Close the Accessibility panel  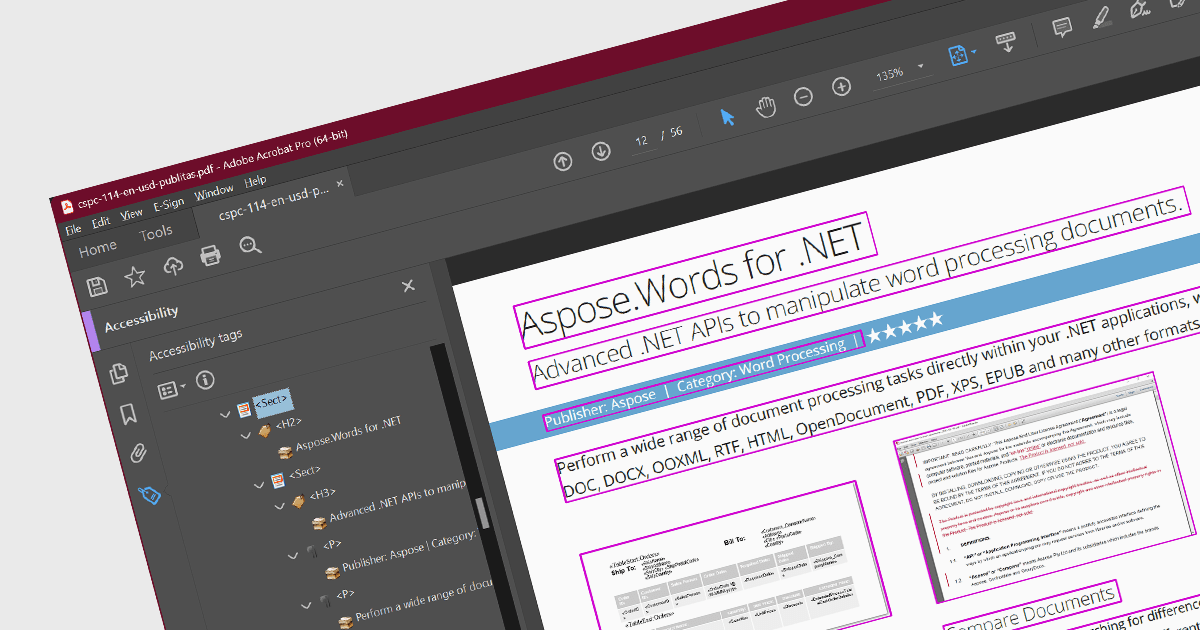(408, 286)
